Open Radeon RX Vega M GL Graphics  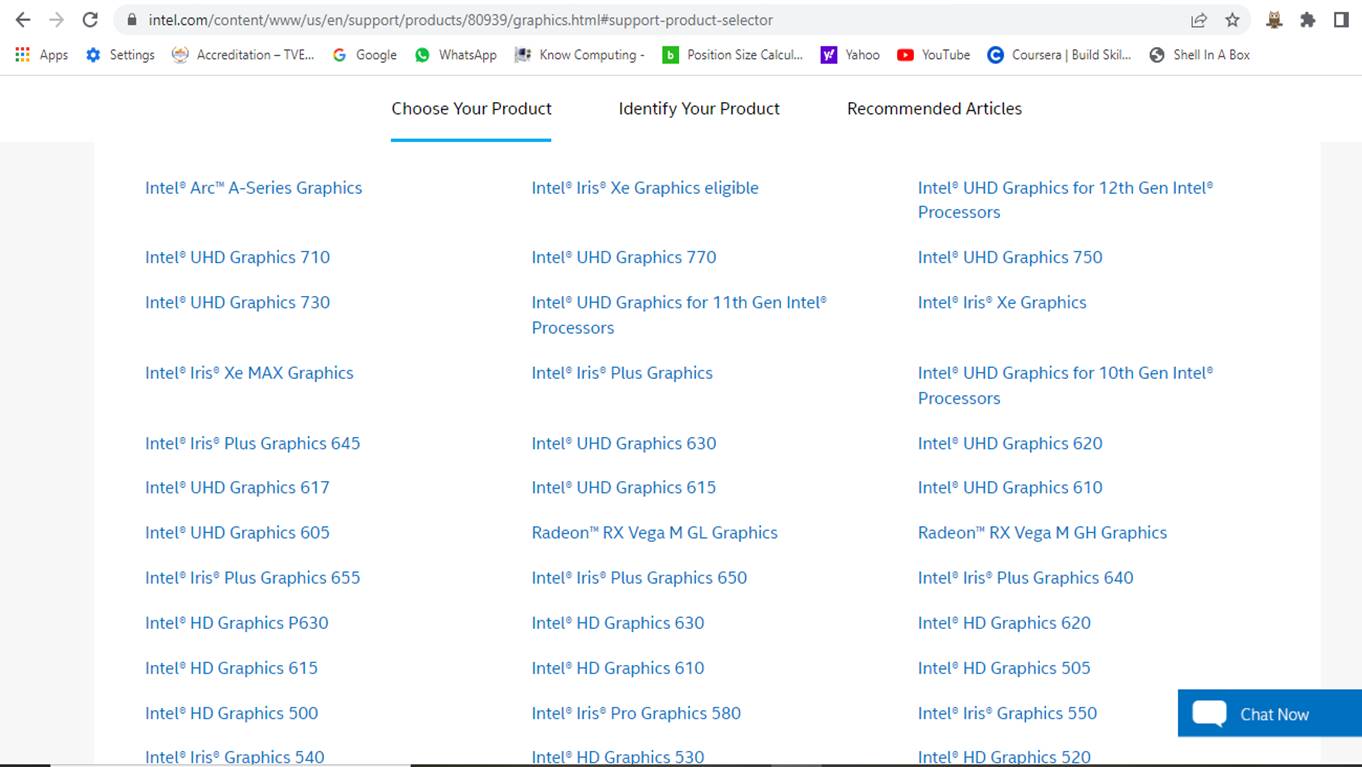click(654, 533)
